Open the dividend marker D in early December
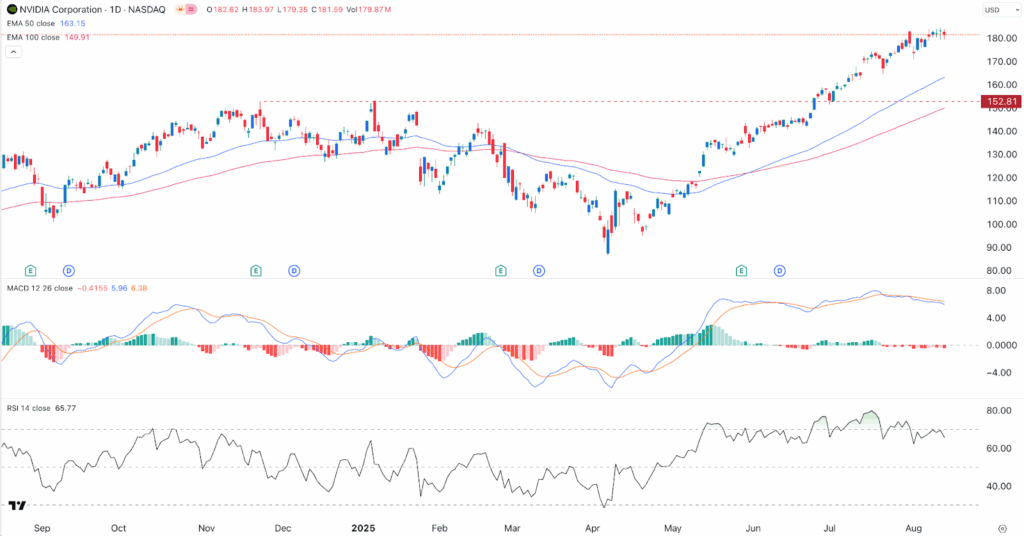1024x536 pixels. click(295, 270)
